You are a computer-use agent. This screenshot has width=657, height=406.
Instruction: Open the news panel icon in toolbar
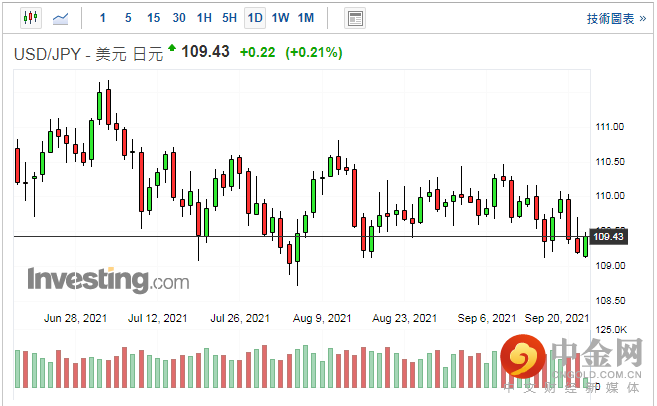tap(354, 18)
